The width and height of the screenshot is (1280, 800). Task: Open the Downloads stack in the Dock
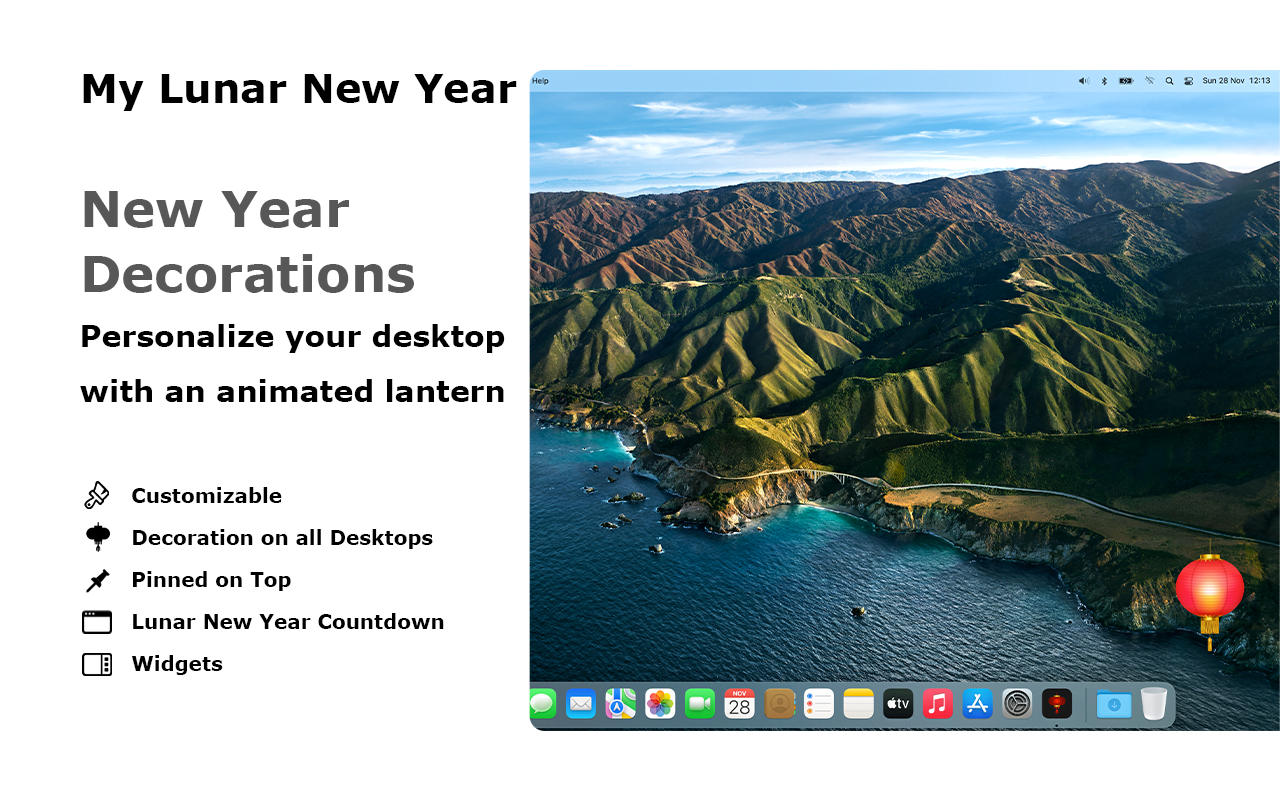(1114, 703)
